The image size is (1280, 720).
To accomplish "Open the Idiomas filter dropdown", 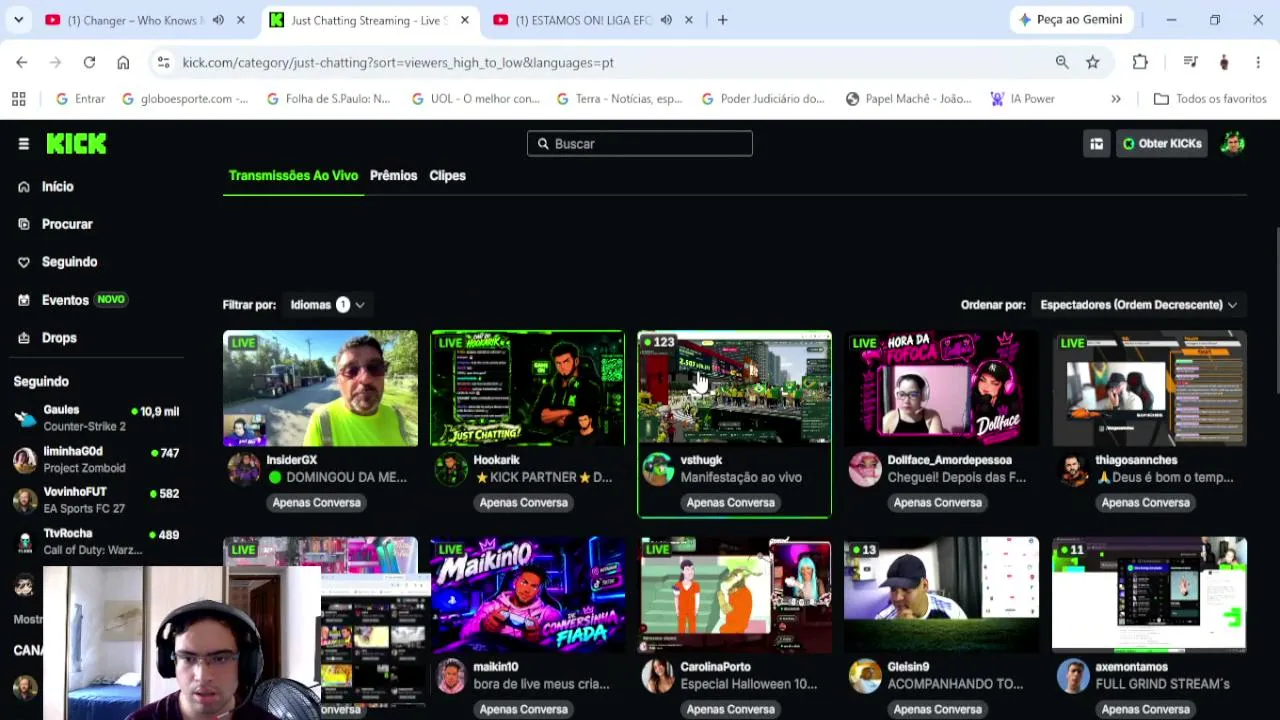I will pyautogui.click(x=327, y=305).
